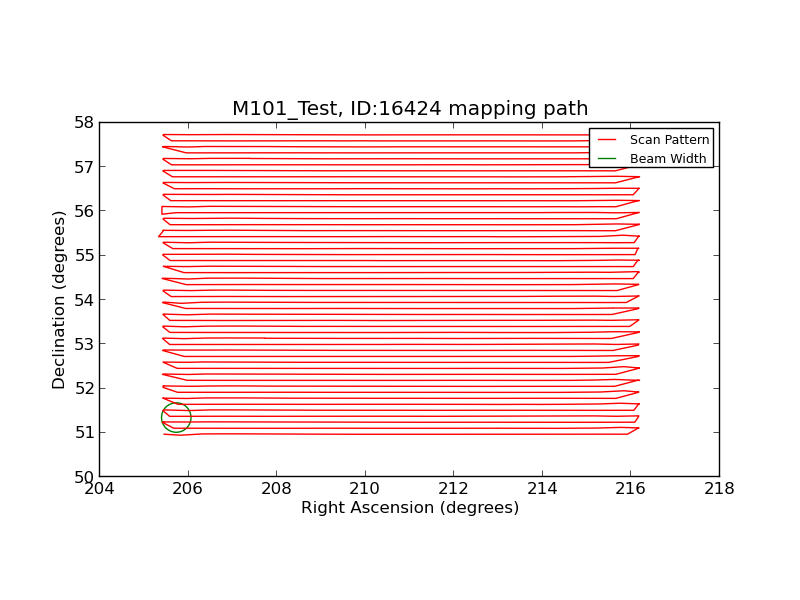Viewport: 800px width, 600px height.
Task: Click the x-axis tick label 218
Action: 719,488
